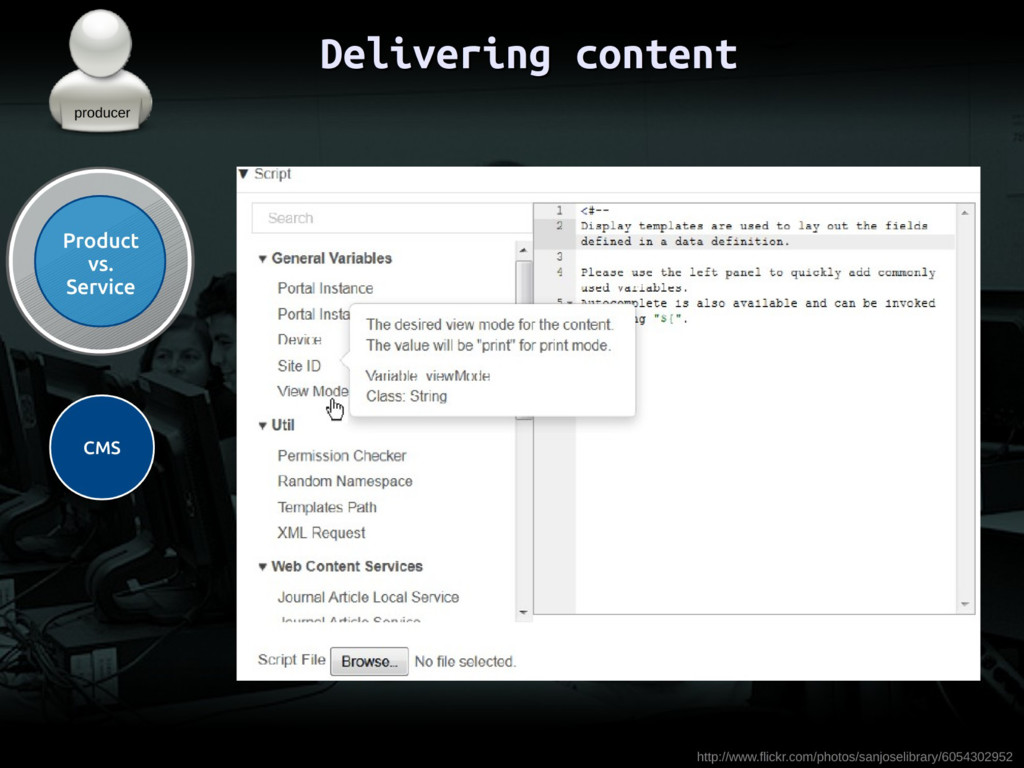Click the flickr photo credit URL
This screenshot has width=1024, height=768.
point(854,757)
